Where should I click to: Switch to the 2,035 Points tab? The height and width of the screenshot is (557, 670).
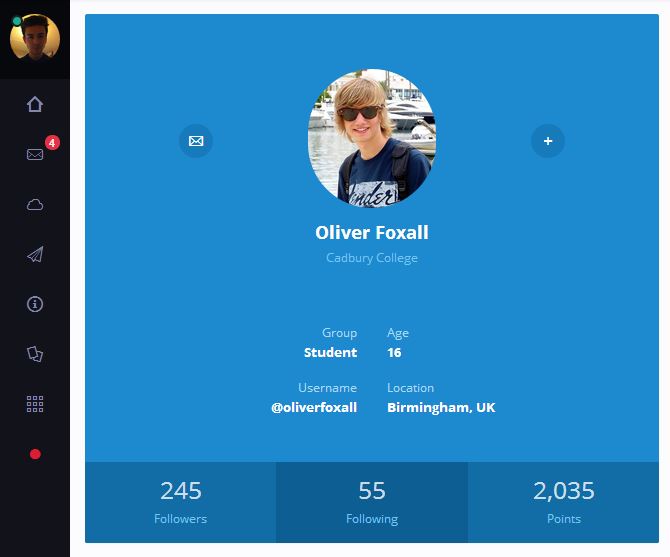click(564, 502)
